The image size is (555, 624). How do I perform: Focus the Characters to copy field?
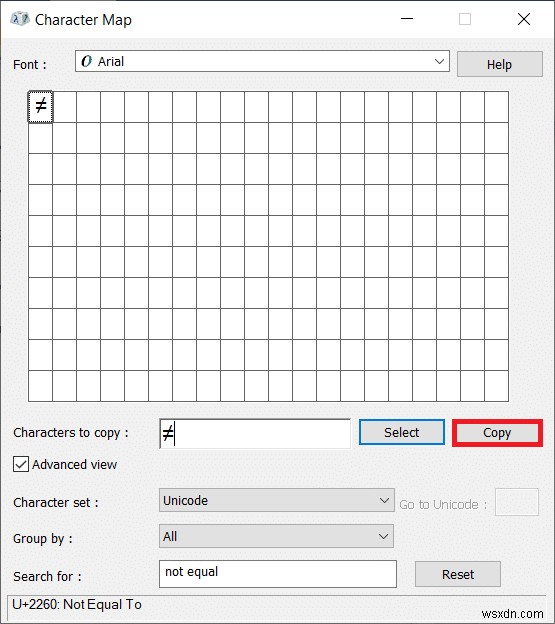pos(255,433)
